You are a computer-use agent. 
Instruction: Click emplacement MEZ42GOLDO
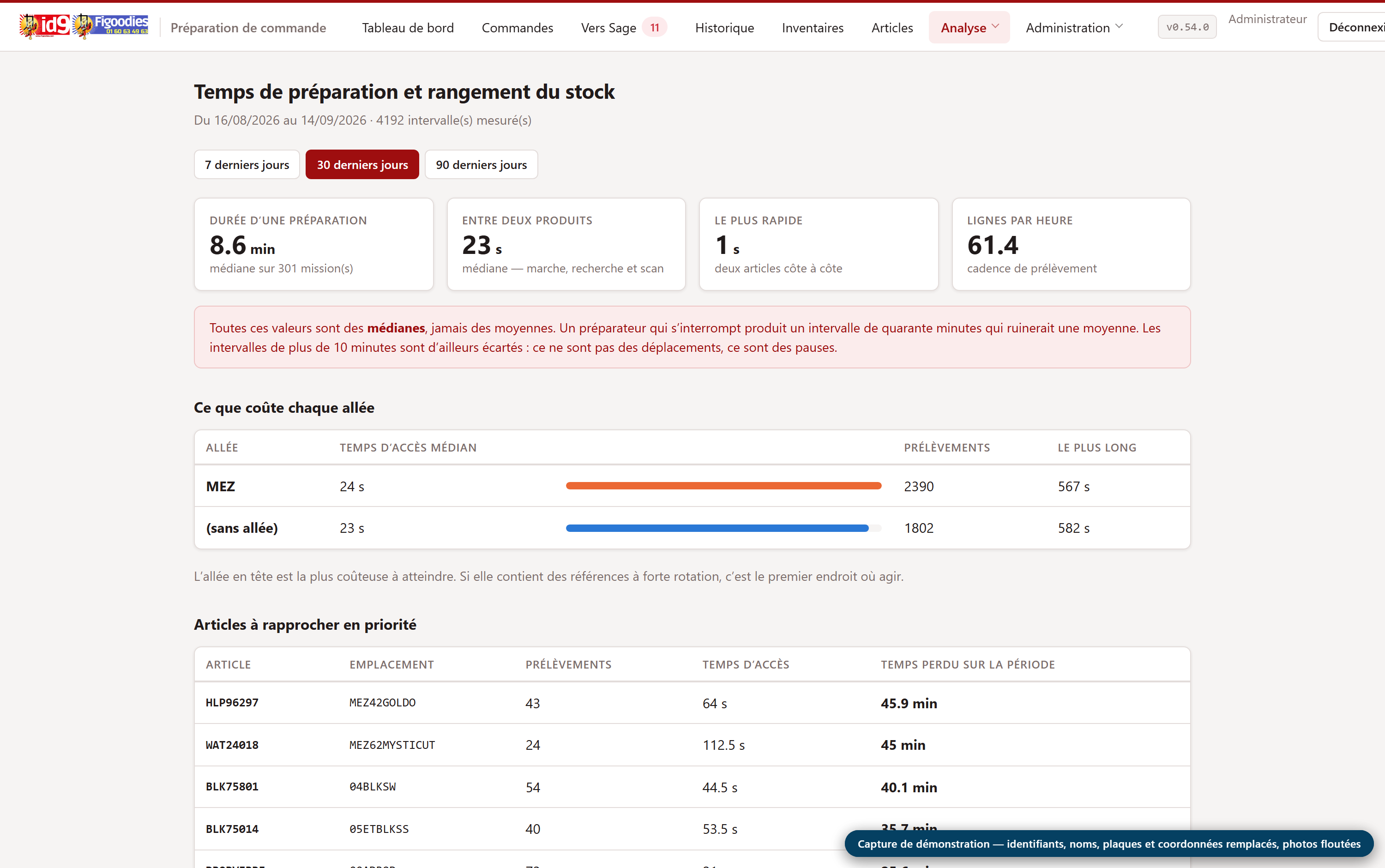[x=382, y=703]
